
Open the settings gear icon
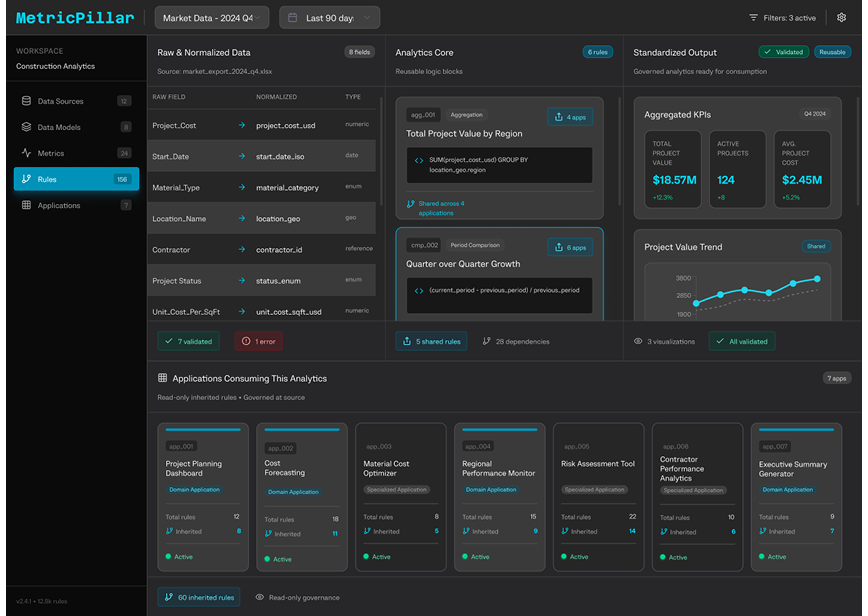point(841,18)
